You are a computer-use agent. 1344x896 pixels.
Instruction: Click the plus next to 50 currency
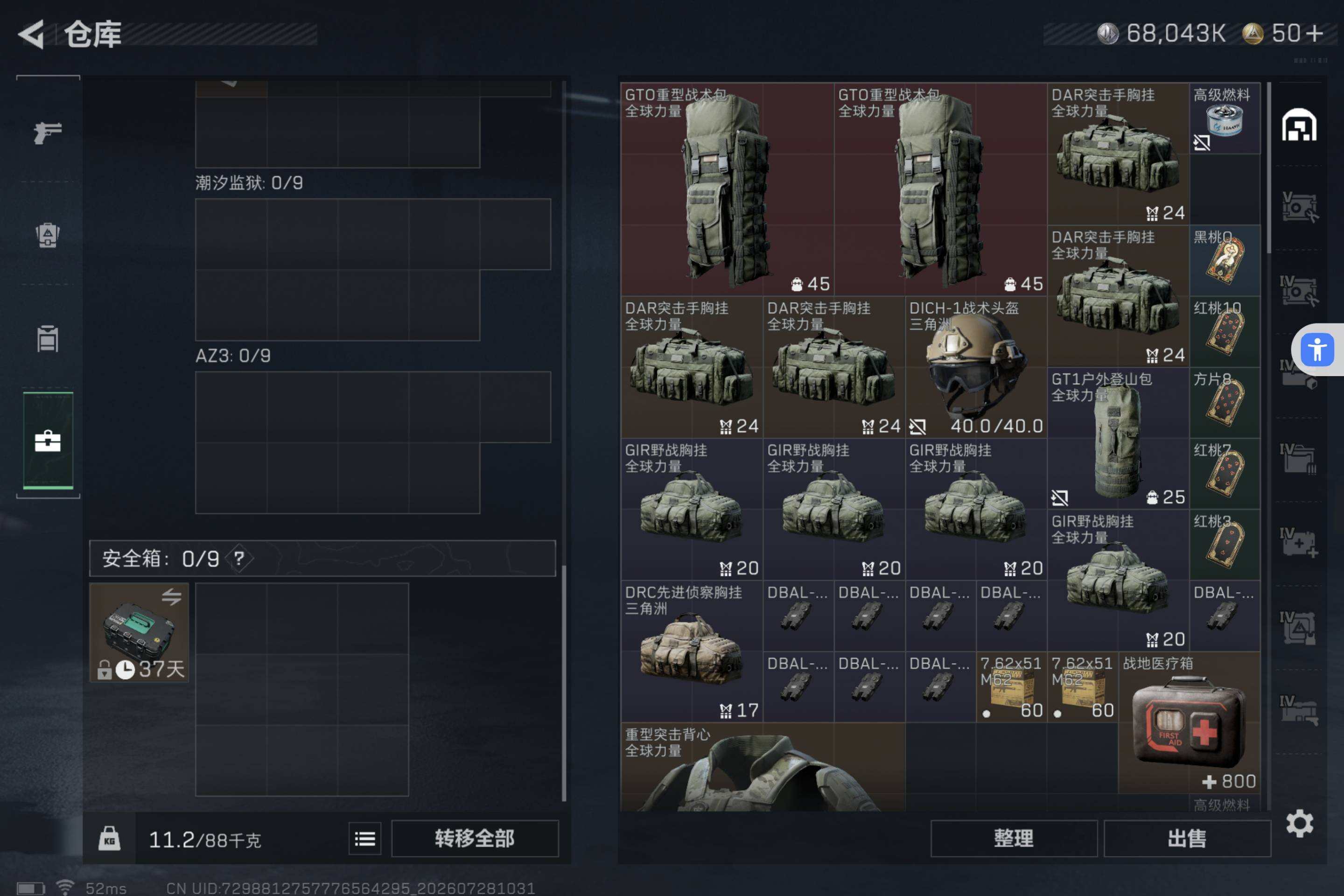click(x=1314, y=34)
